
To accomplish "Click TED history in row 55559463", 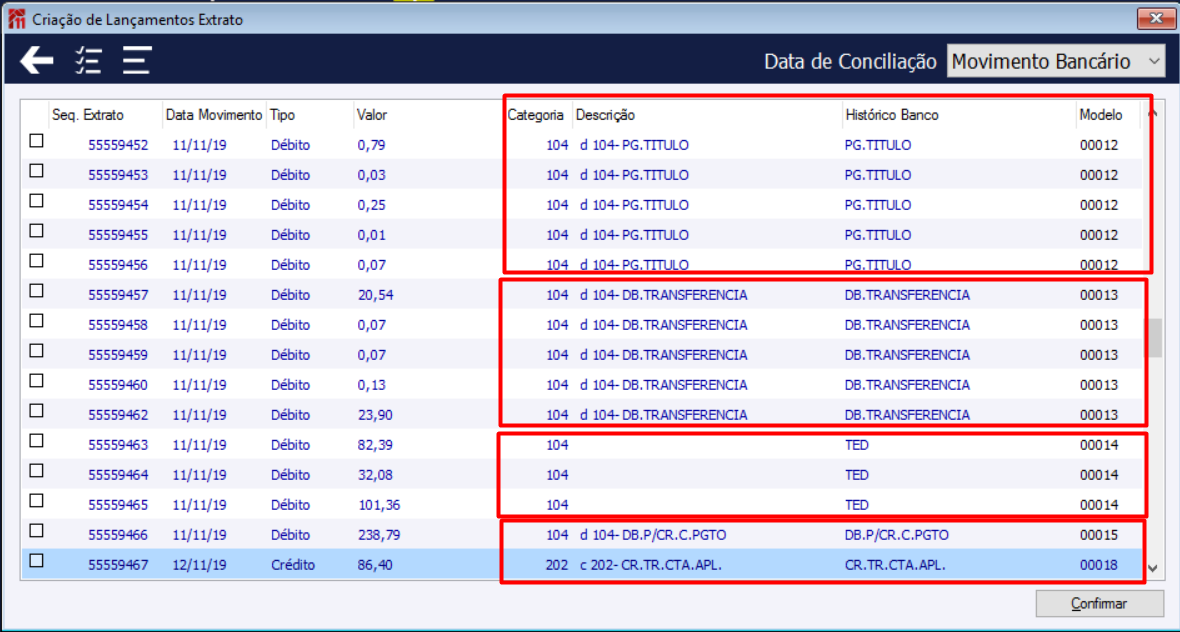I will coord(856,445).
